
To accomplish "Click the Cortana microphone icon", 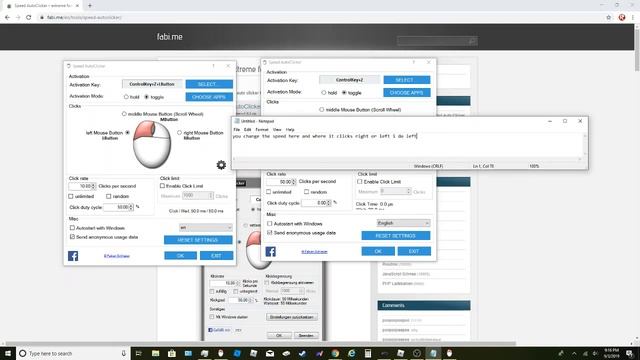I will [x=124, y=353].
